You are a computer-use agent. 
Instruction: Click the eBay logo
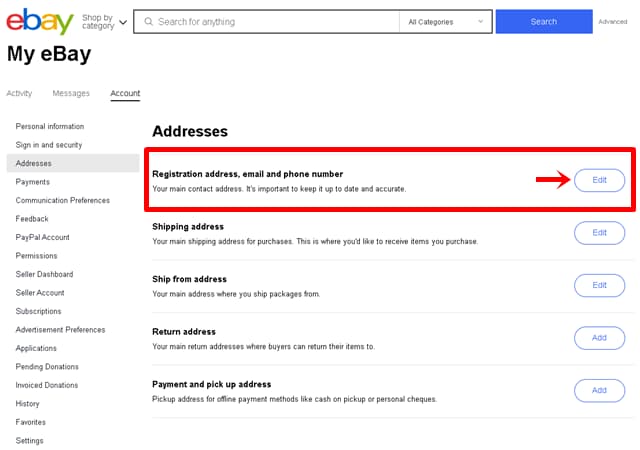point(40,21)
